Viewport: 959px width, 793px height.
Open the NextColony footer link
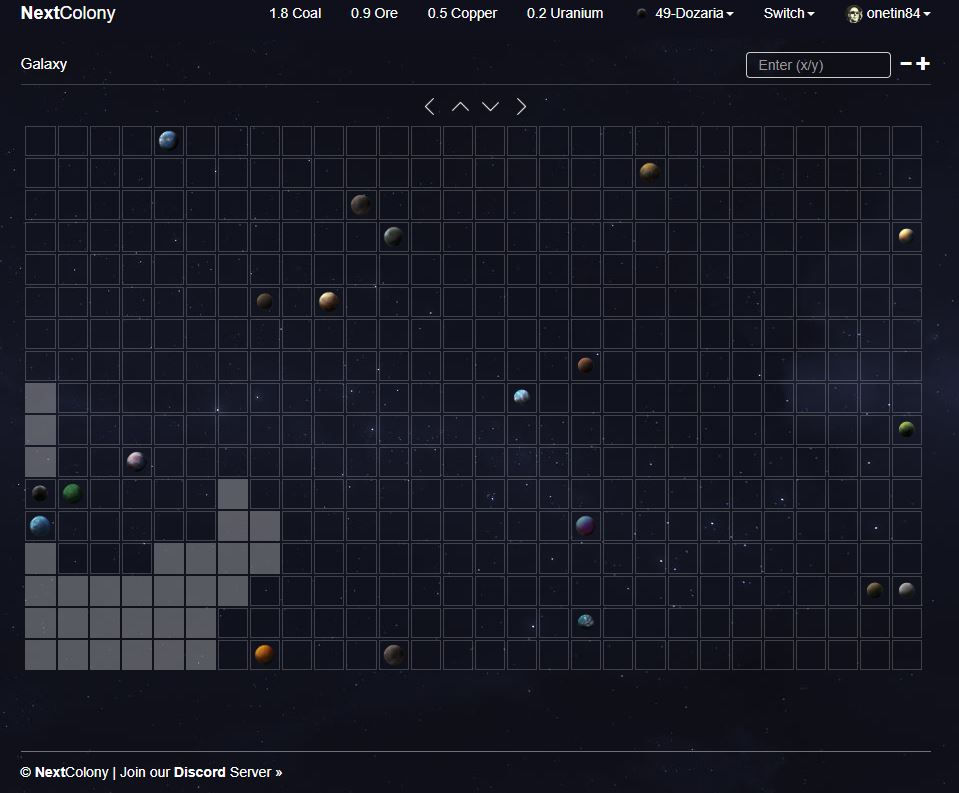click(x=71, y=772)
